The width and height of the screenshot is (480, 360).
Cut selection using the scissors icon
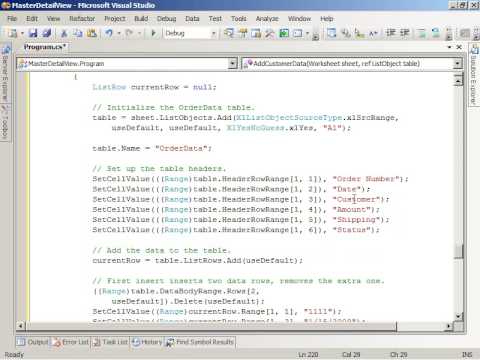[x=64, y=33]
